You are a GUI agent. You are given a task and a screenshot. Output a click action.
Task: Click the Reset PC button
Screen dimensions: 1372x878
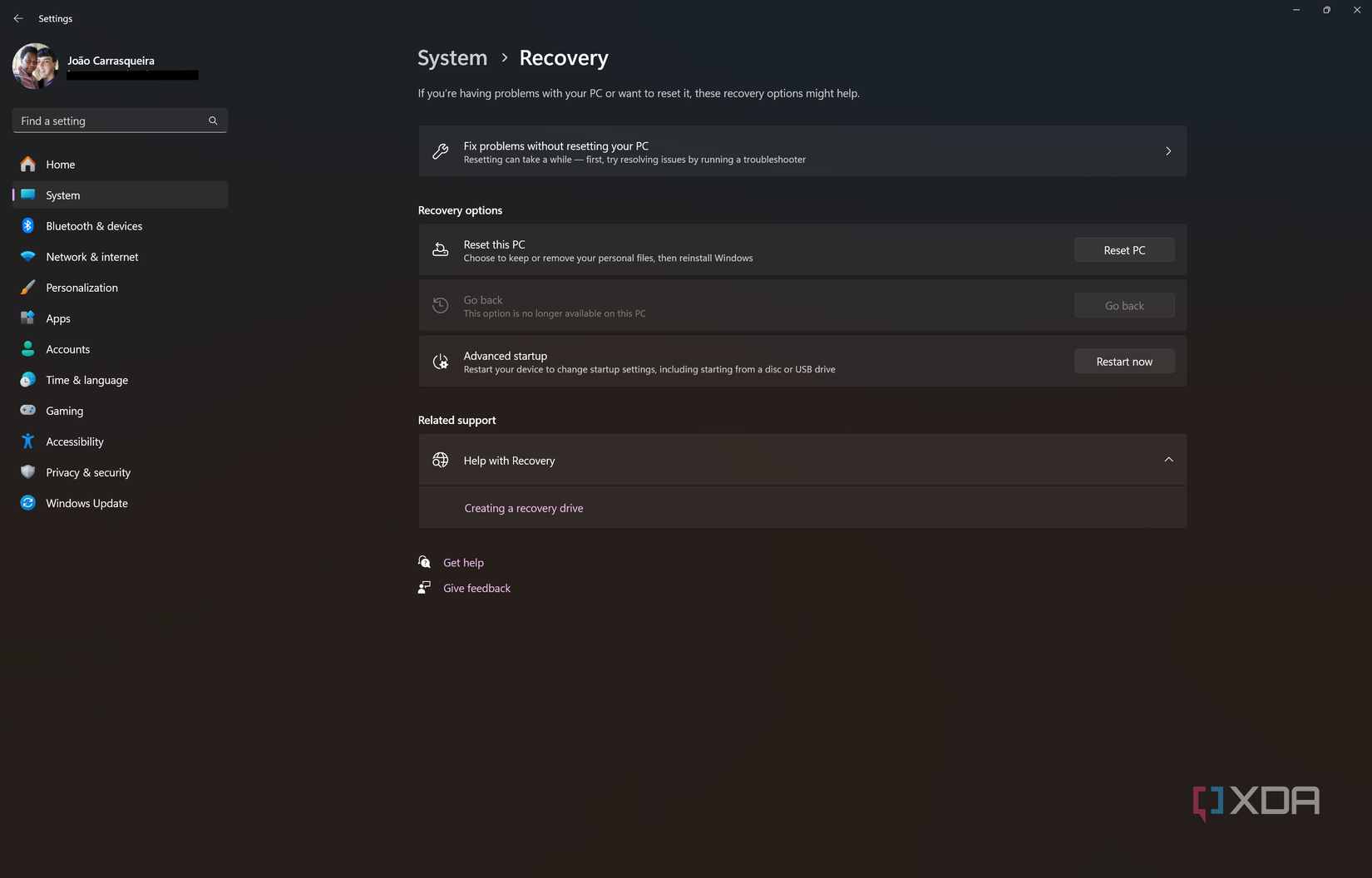coord(1124,250)
